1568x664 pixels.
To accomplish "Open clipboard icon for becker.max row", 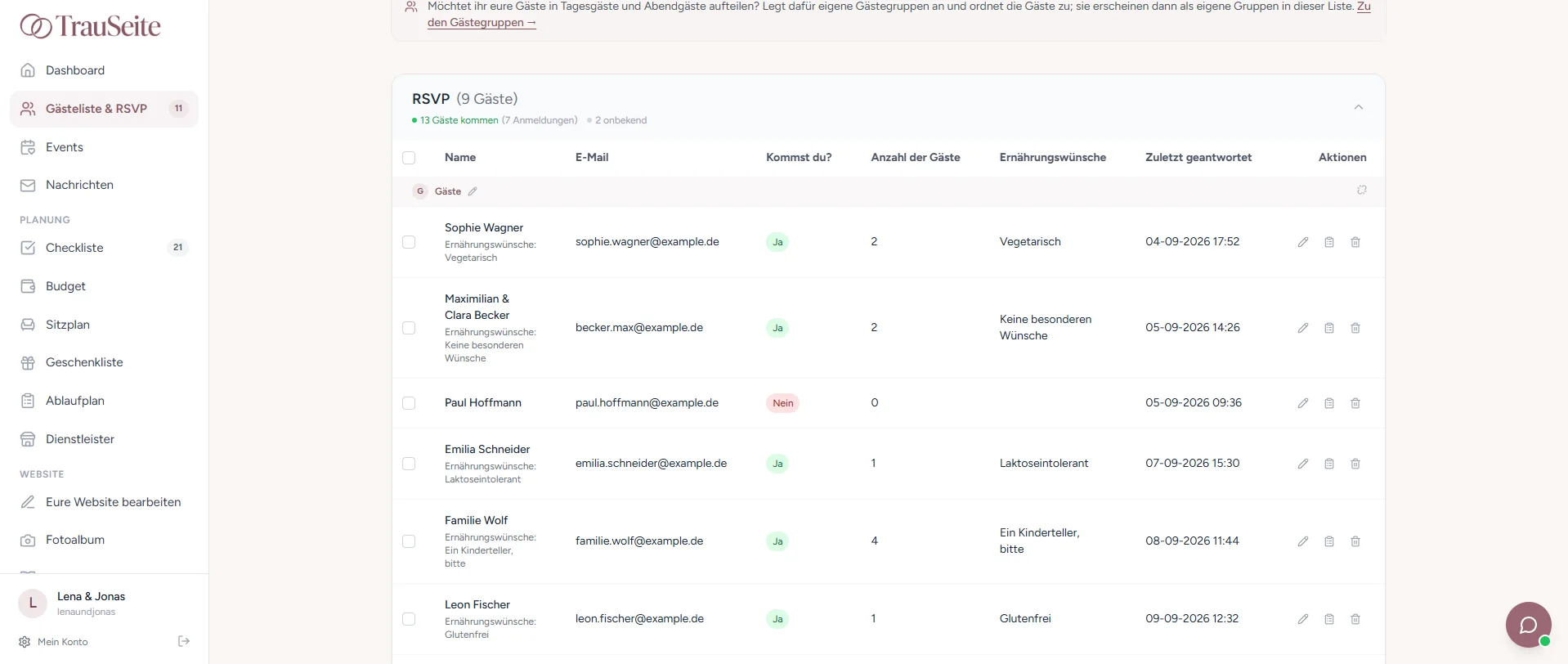I will tap(1329, 328).
